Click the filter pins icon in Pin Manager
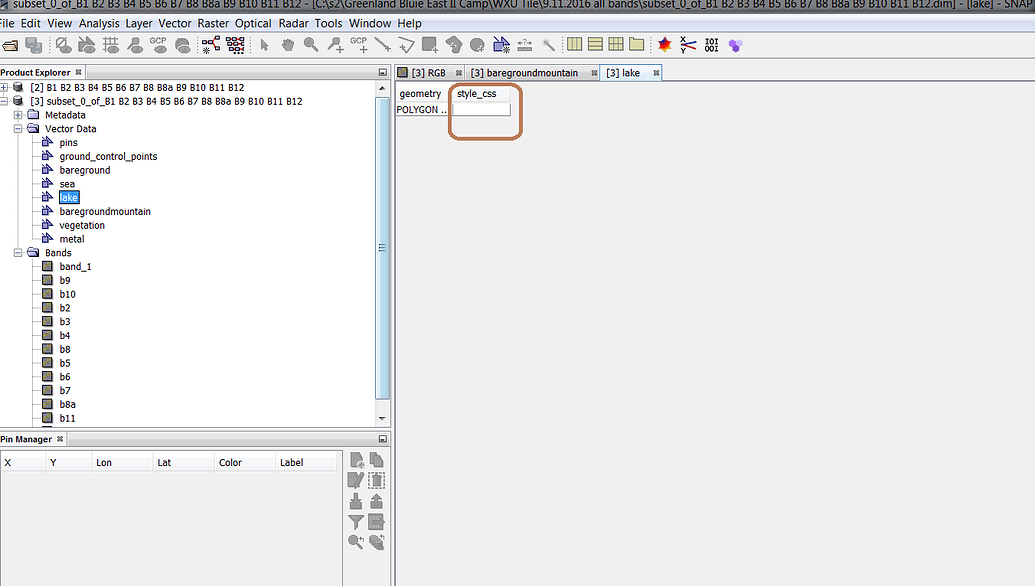1035x586 pixels. tap(355, 521)
